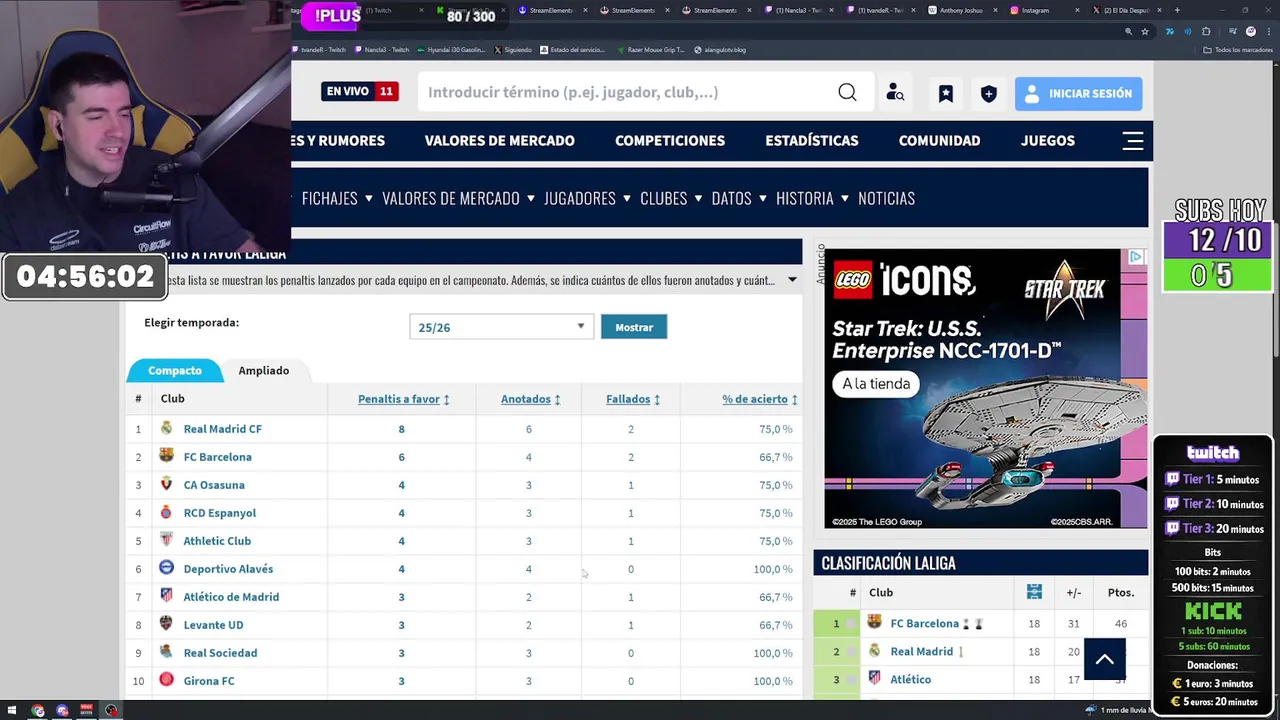Click the INICIAR SESIÓN button
Viewport: 1280px width, 720px height.
pyautogui.click(x=1078, y=93)
